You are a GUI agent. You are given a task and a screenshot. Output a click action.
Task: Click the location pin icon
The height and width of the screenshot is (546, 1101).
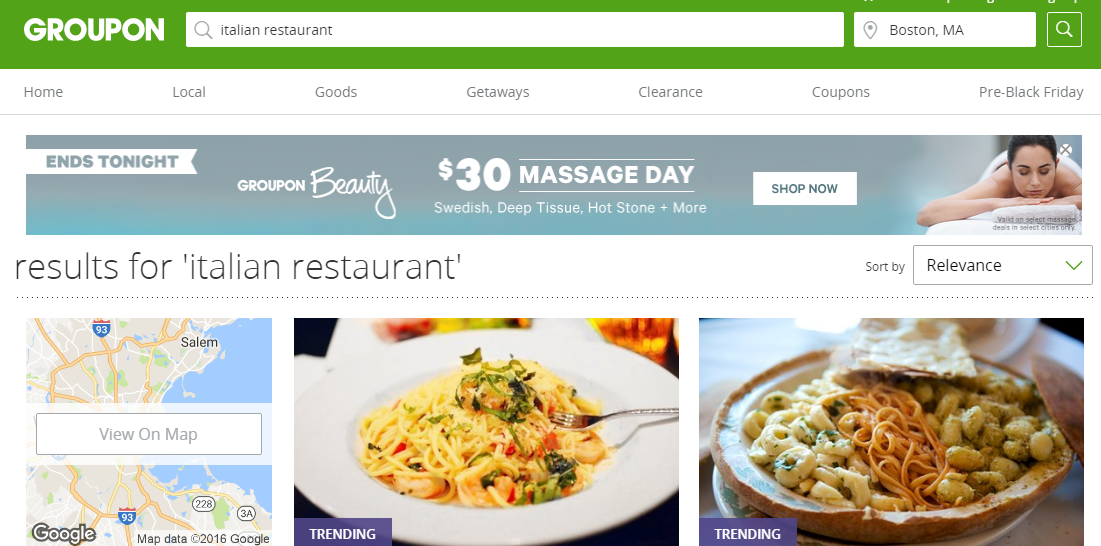[x=870, y=30]
